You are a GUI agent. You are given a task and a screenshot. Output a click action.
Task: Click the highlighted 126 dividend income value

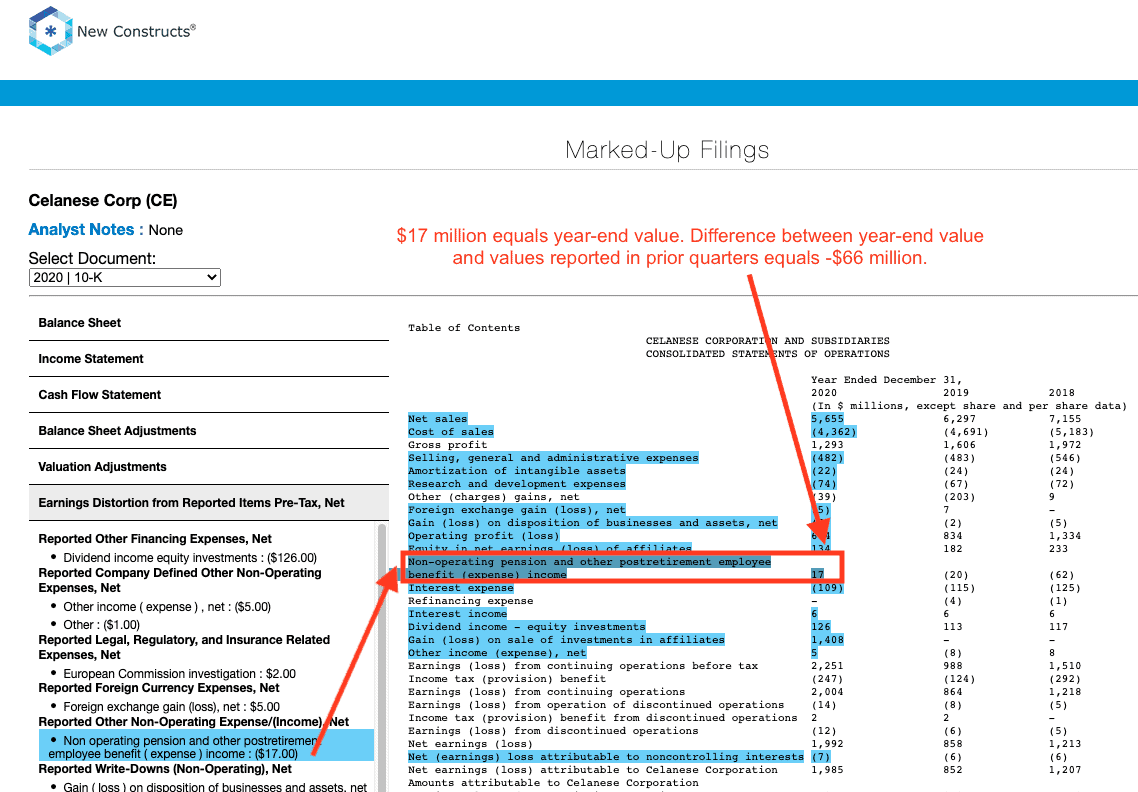click(821, 627)
